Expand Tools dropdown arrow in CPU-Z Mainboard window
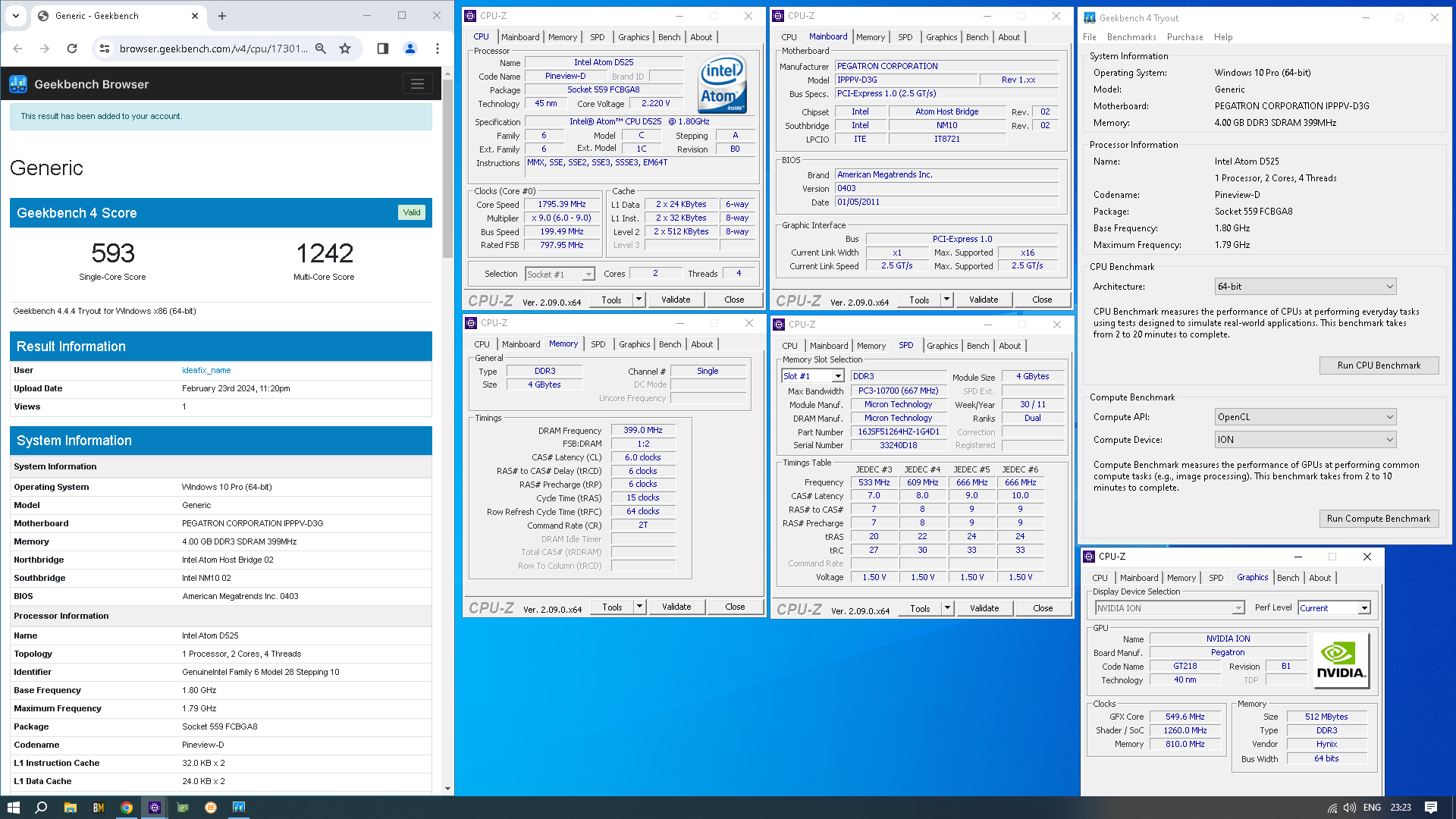 (946, 300)
